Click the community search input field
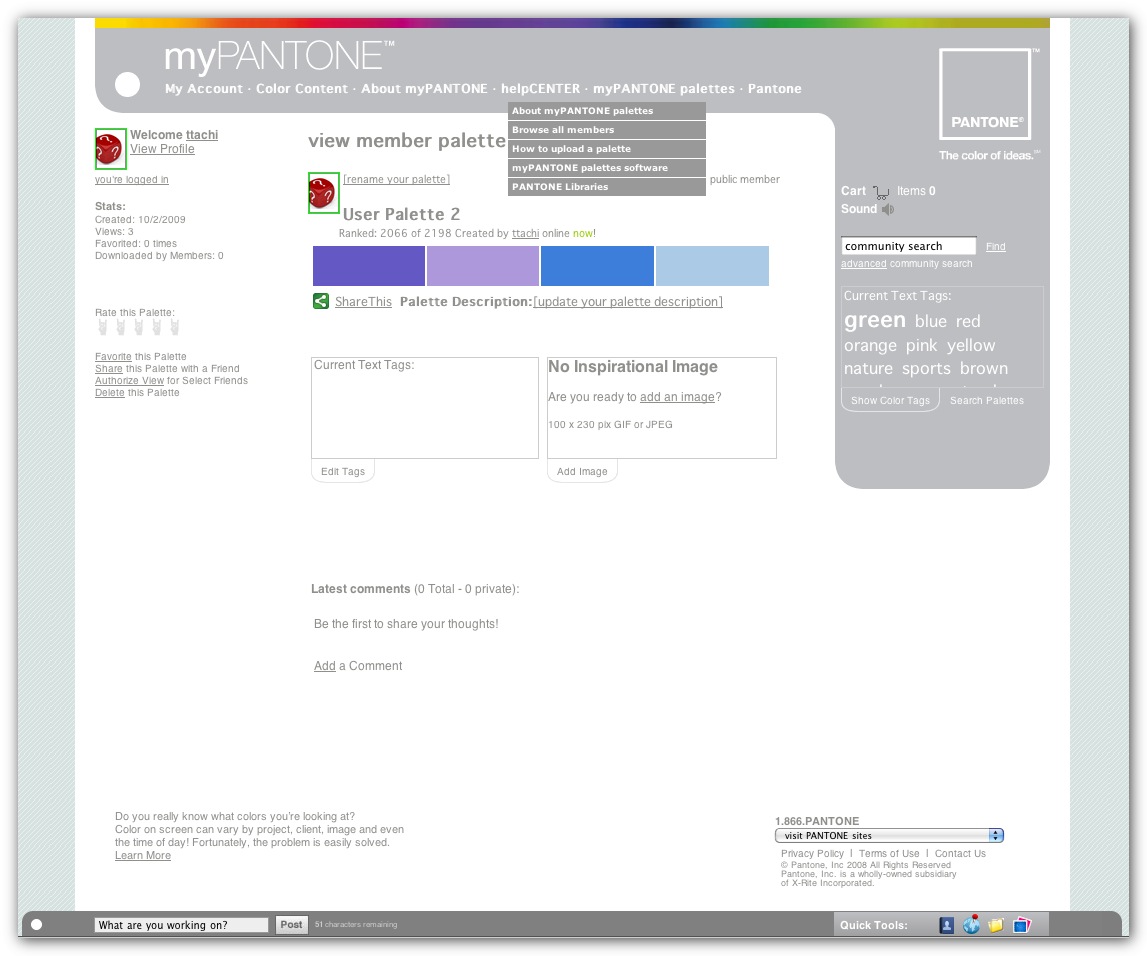This screenshot has height=956, width=1147. point(909,246)
